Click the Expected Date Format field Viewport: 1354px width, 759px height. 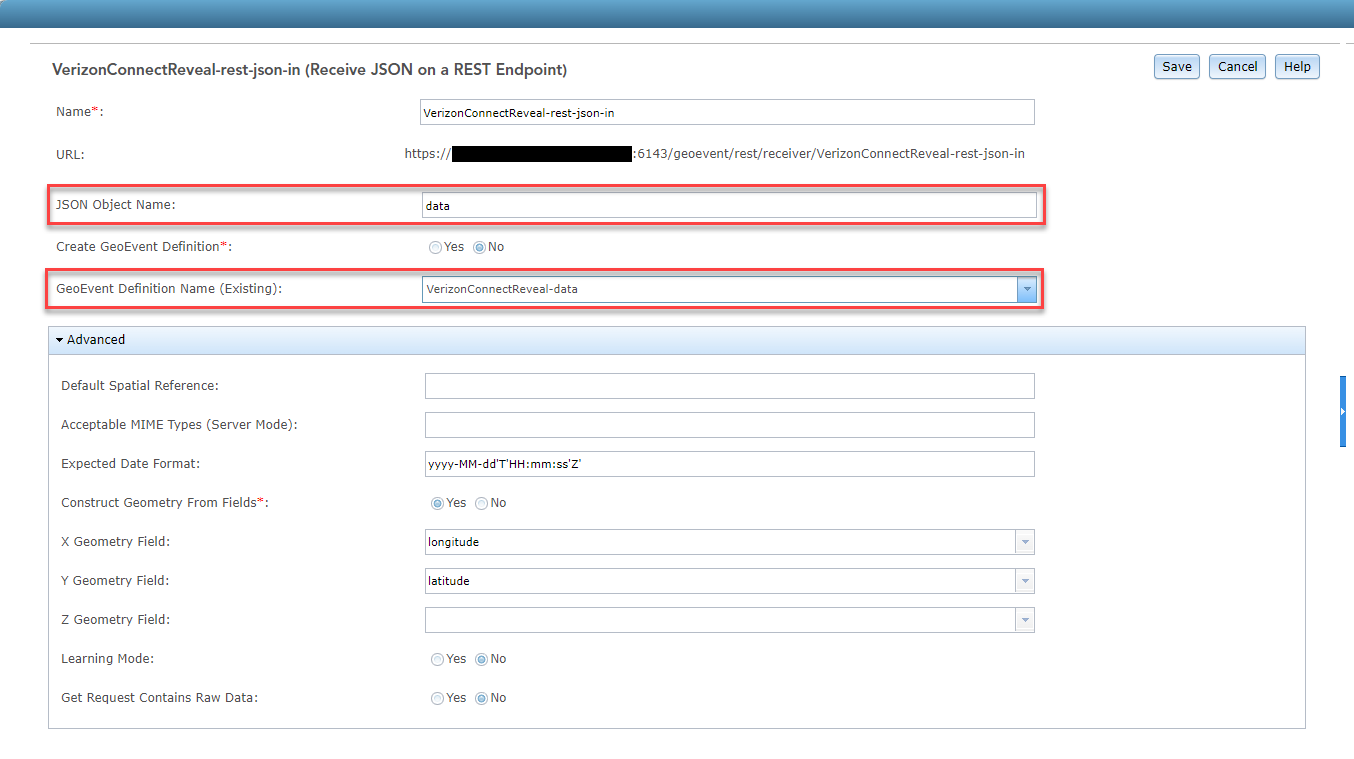click(729, 464)
